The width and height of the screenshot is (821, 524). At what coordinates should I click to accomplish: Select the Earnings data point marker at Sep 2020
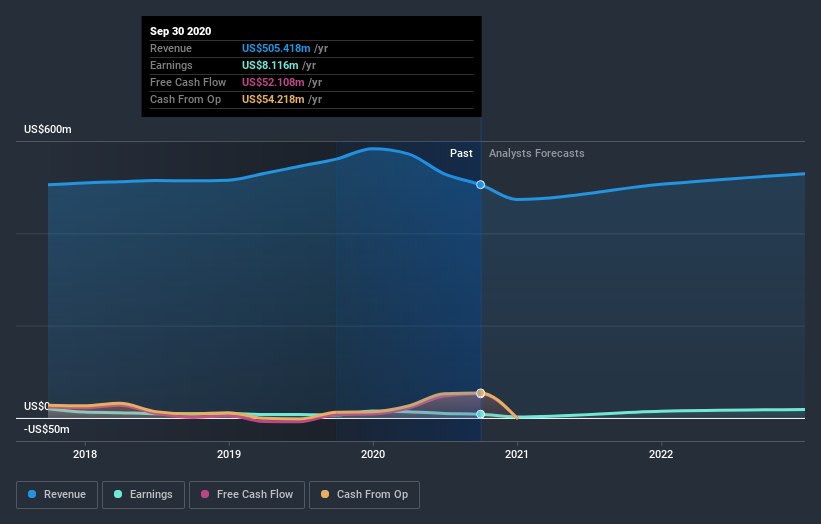pyautogui.click(x=480, y=414)
